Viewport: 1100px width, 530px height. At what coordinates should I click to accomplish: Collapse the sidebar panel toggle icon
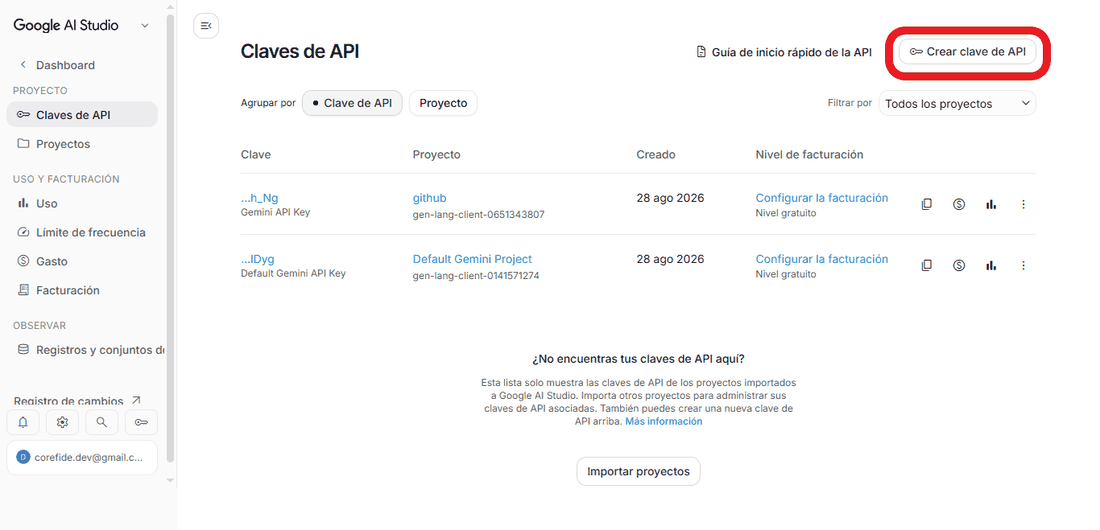[206, 26]
